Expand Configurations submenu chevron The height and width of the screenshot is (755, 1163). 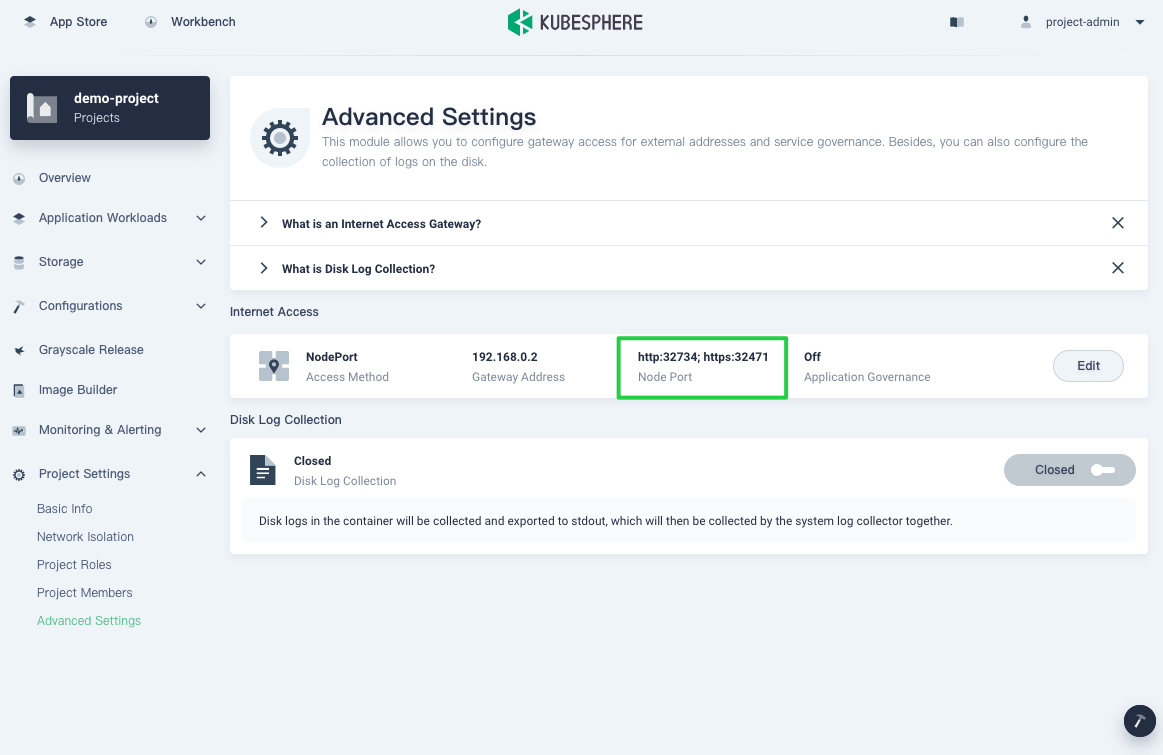[x=201, y=306]
